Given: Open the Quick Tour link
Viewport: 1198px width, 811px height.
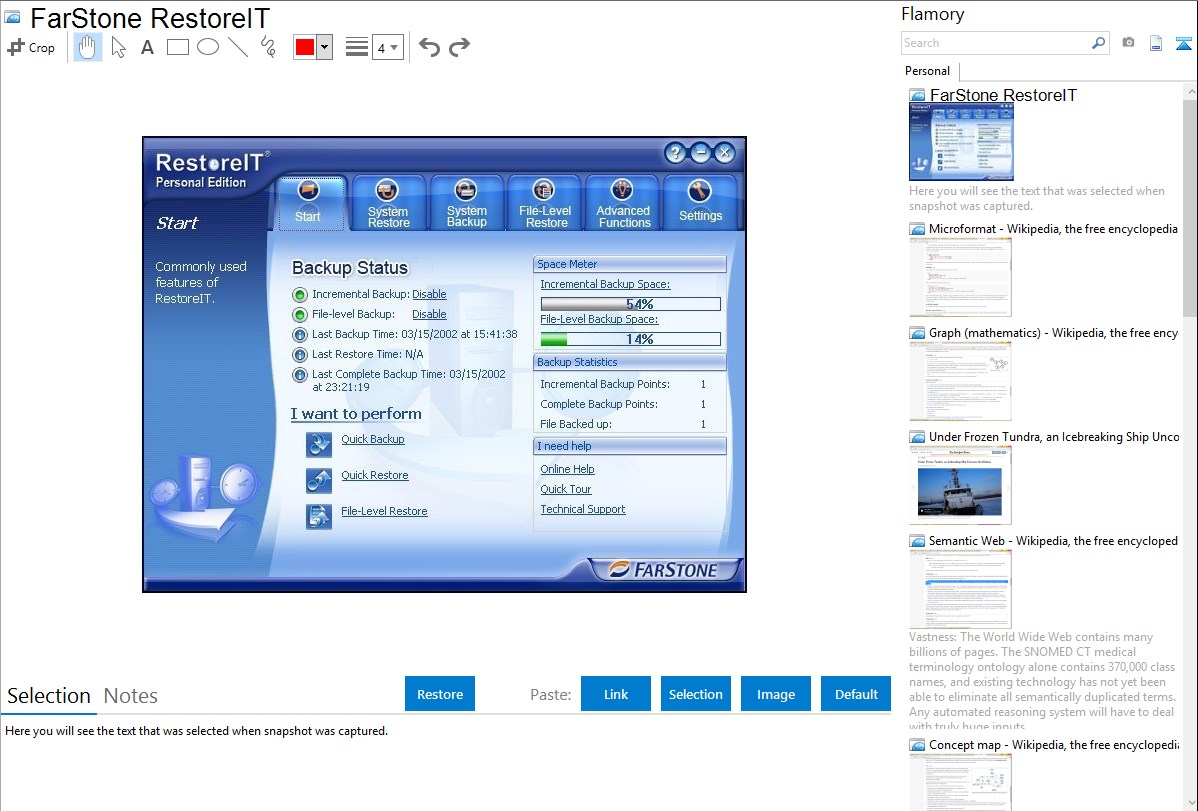Looking at the screenshot, I should [x=565, y=488].
